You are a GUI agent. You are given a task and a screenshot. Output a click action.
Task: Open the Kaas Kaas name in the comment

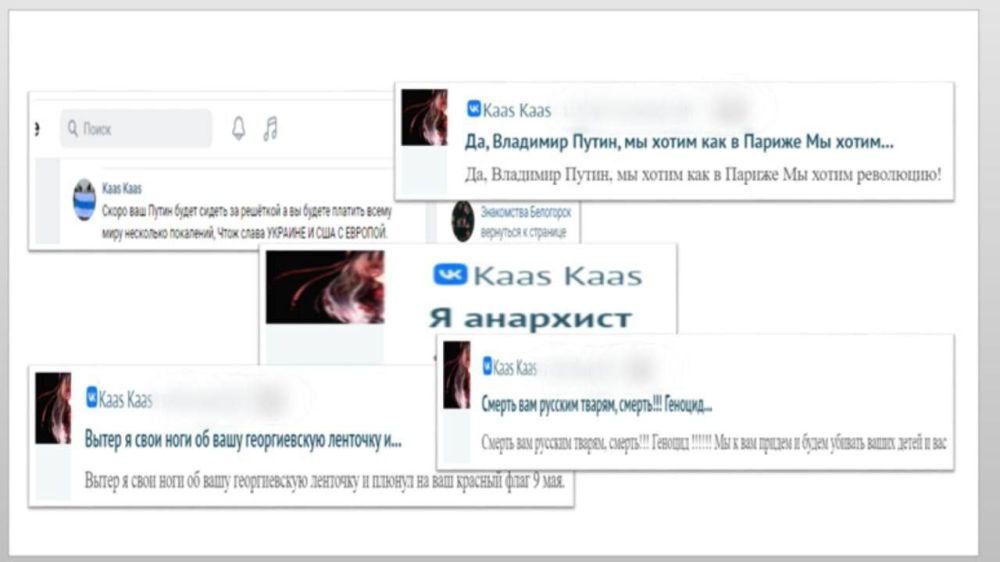(122, 188)
